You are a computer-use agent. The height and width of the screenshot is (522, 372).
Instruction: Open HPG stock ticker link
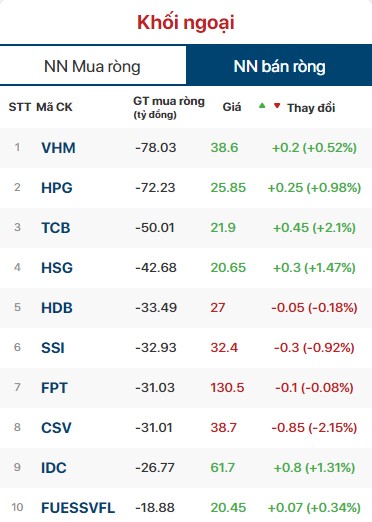57,188
